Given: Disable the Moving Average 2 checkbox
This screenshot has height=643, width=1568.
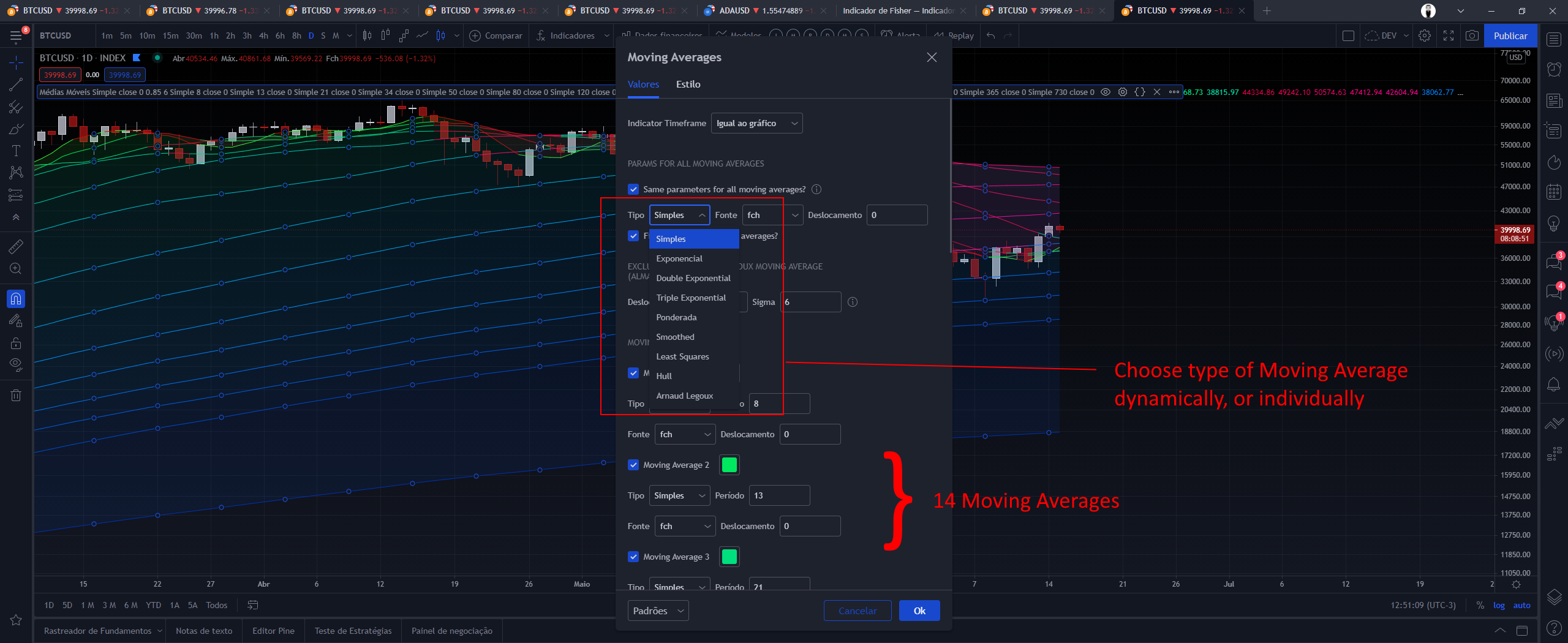Looking at the screenshot, I should pyautogui.click(x=633, y=465).
